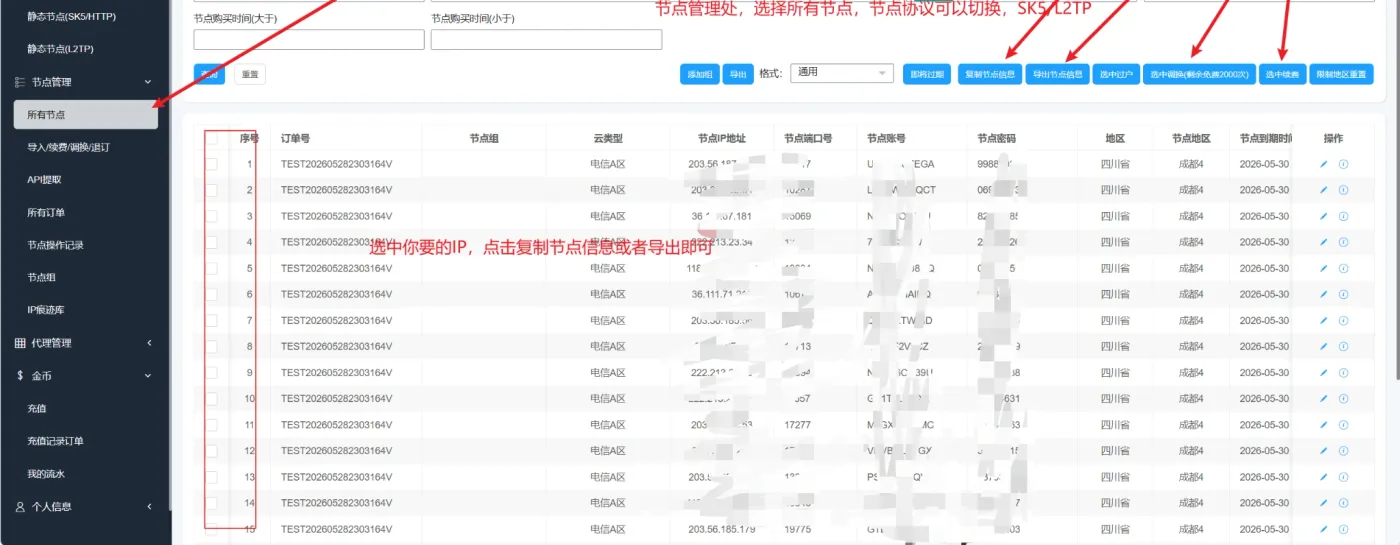Click the 即将过期 button
Viewport: 1400px width, 545px height.
[926, 74]
